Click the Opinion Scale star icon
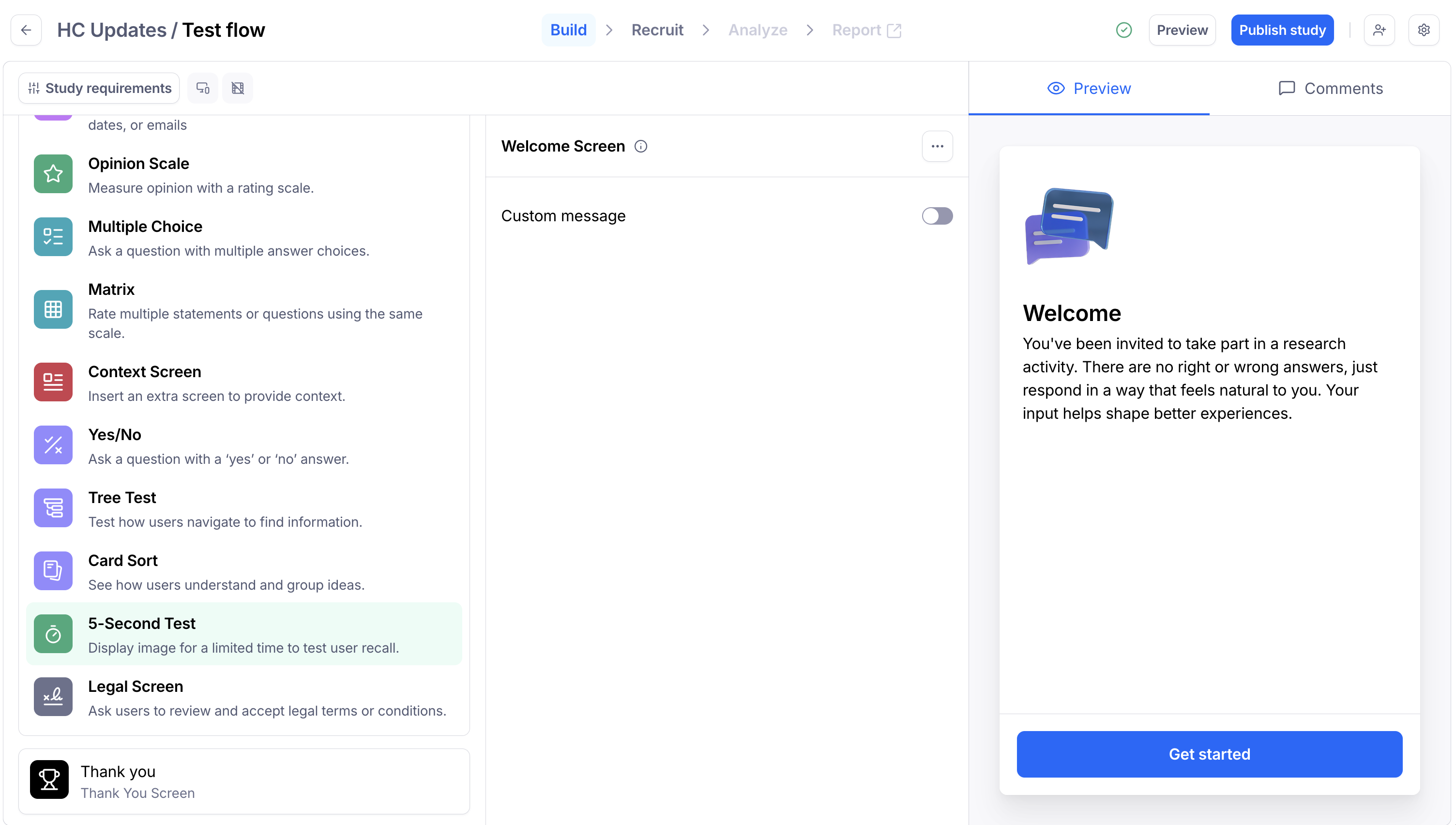Viewport: 1456px width, 825px height. 53,174
